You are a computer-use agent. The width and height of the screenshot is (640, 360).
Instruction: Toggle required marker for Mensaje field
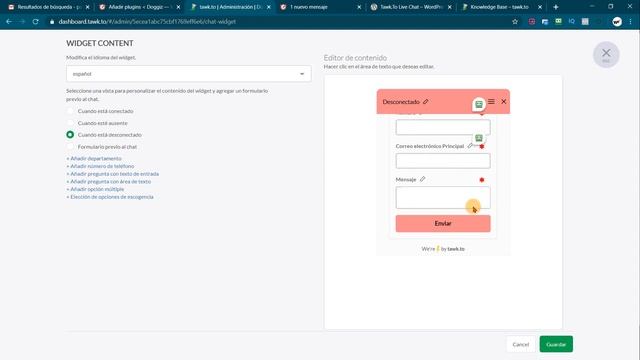point(482,180)
